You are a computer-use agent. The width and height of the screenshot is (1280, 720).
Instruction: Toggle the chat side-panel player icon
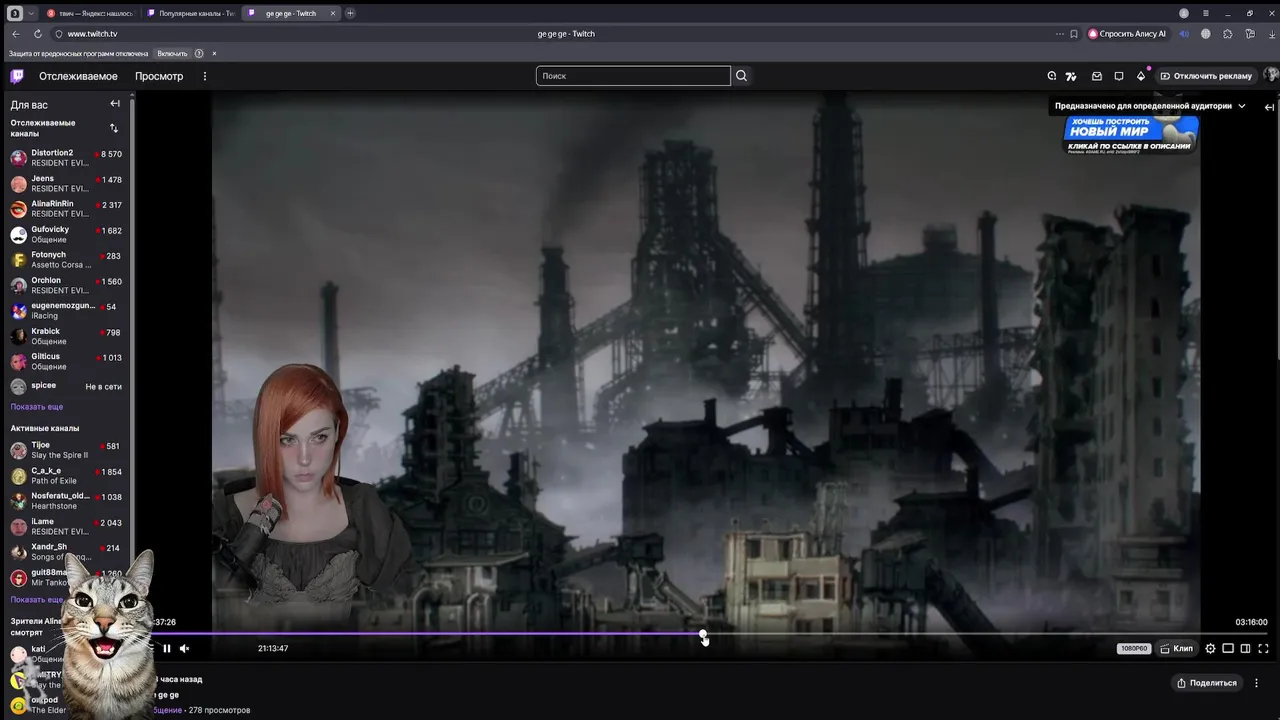(1246, 648)
